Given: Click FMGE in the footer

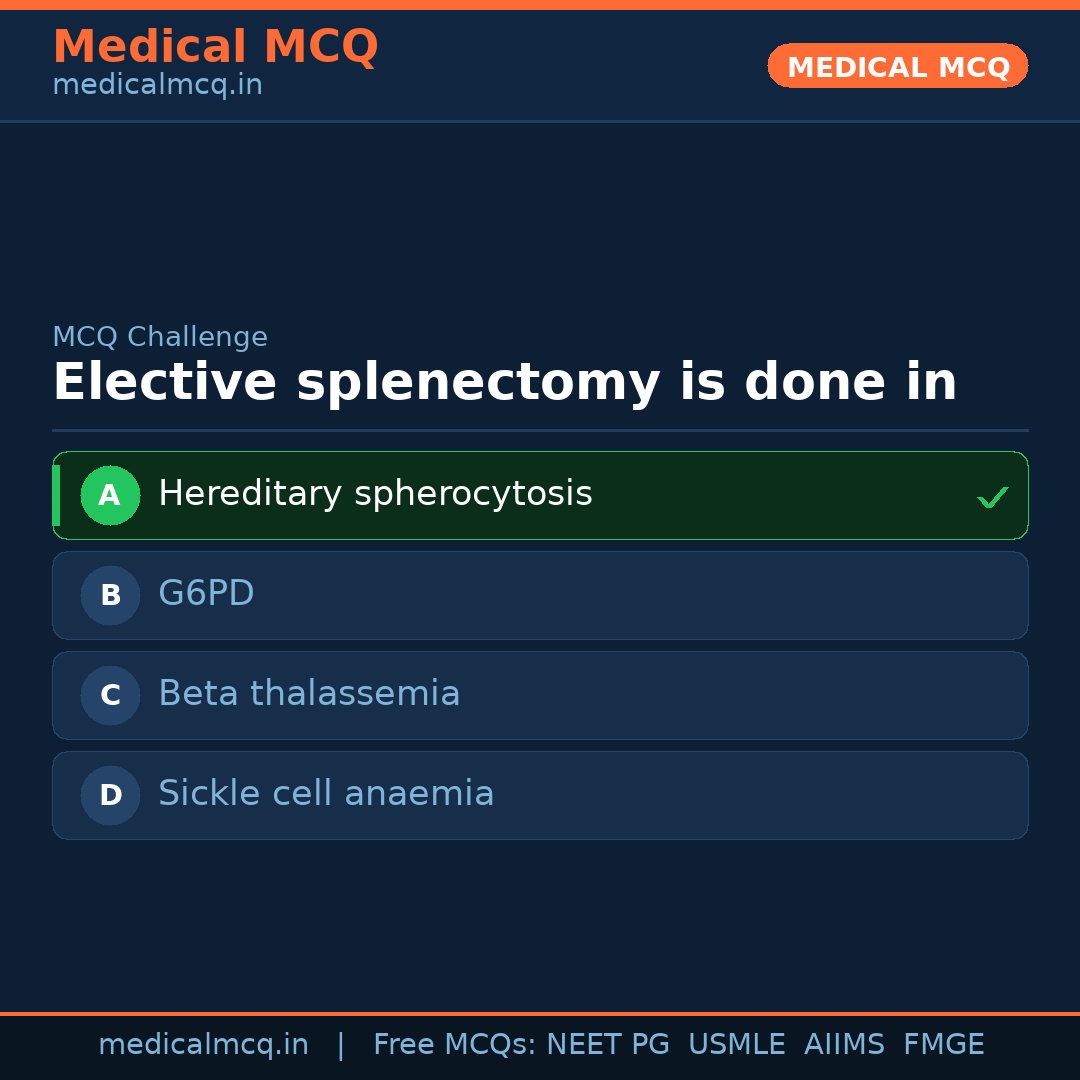Looking at the screenshot, I should pos(943,1045).
